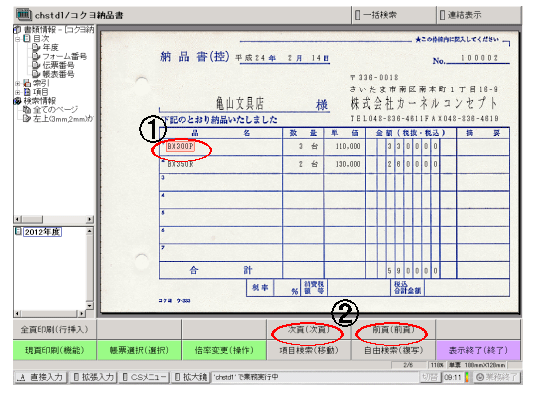Image resolution: width=537 pixels, height=393 pixels.
Task: Select the 年度 index icon in tree
Action: pos(36,47)
